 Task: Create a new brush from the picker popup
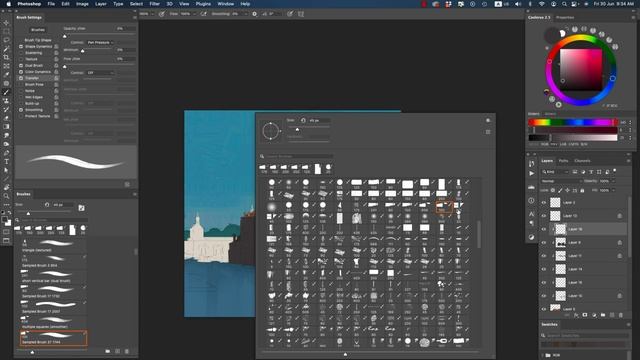[x=488, y=132]
